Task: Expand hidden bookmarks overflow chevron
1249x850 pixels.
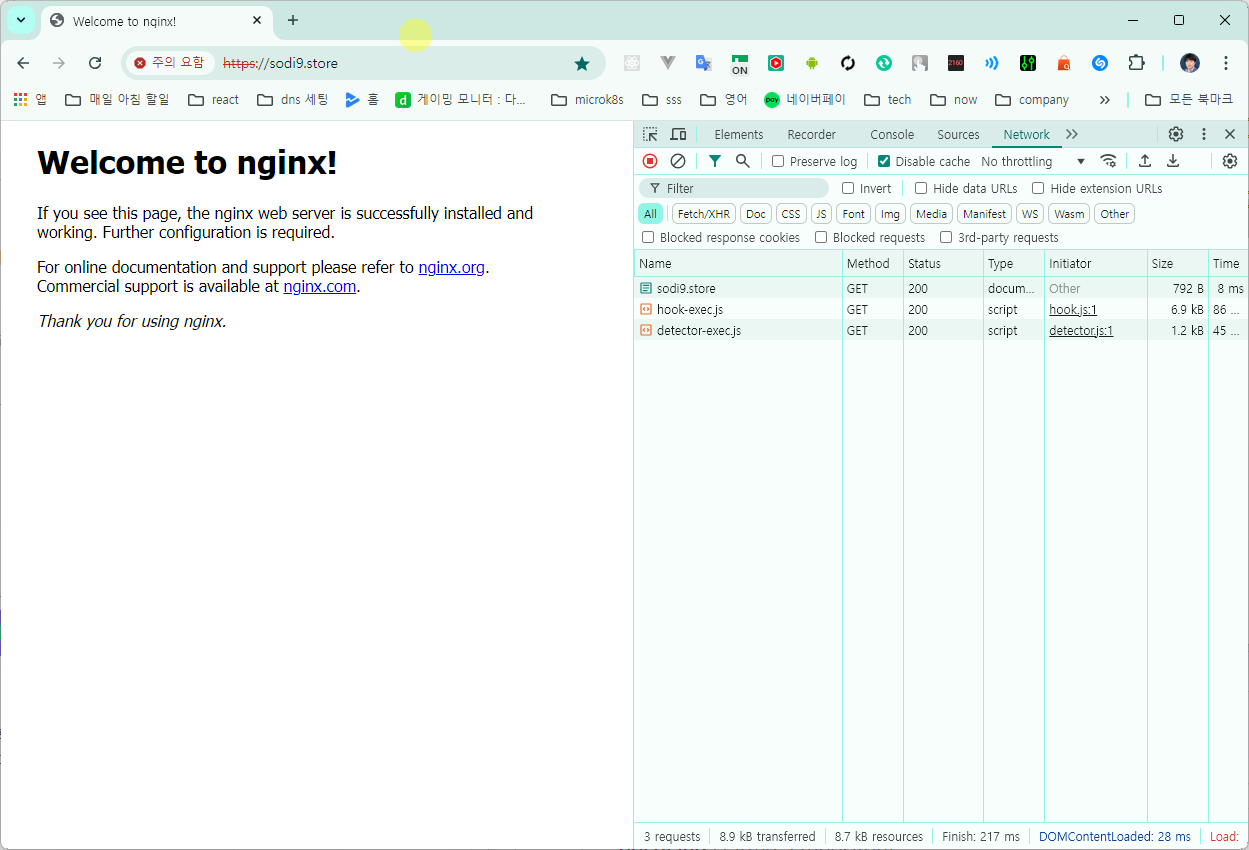Action: 1105,100
